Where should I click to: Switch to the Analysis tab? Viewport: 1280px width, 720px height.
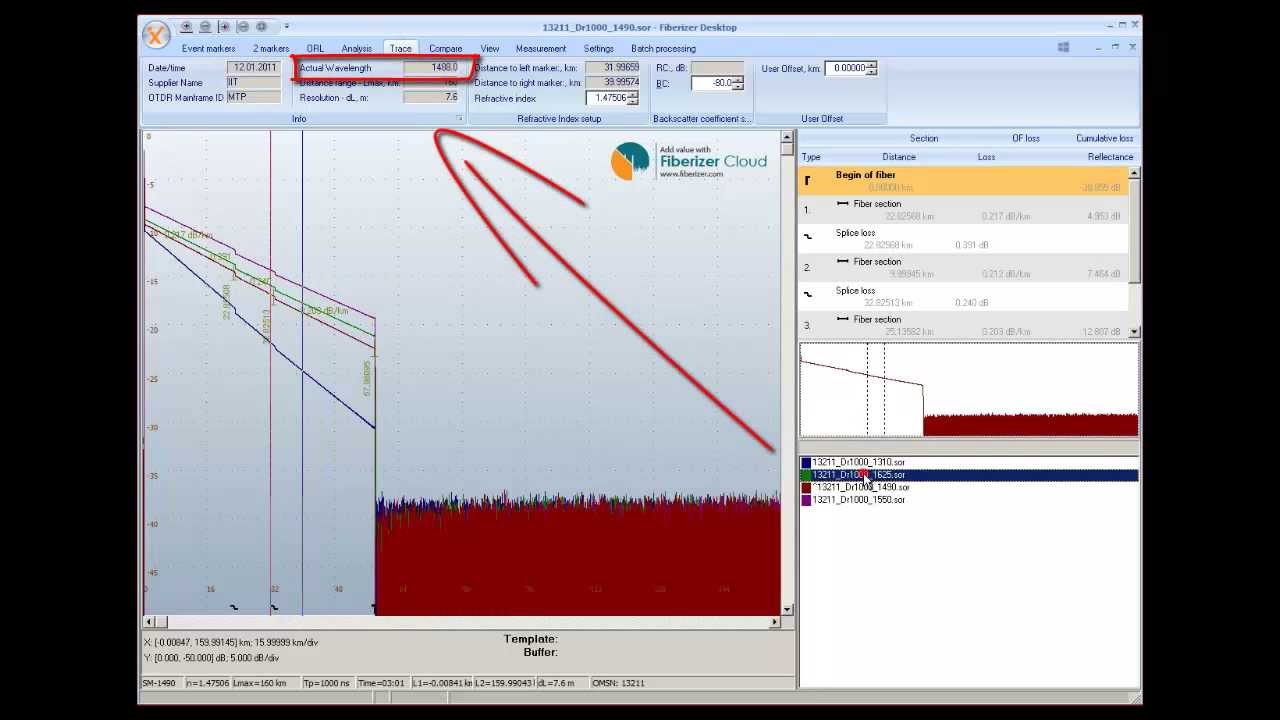coord(356,48)
